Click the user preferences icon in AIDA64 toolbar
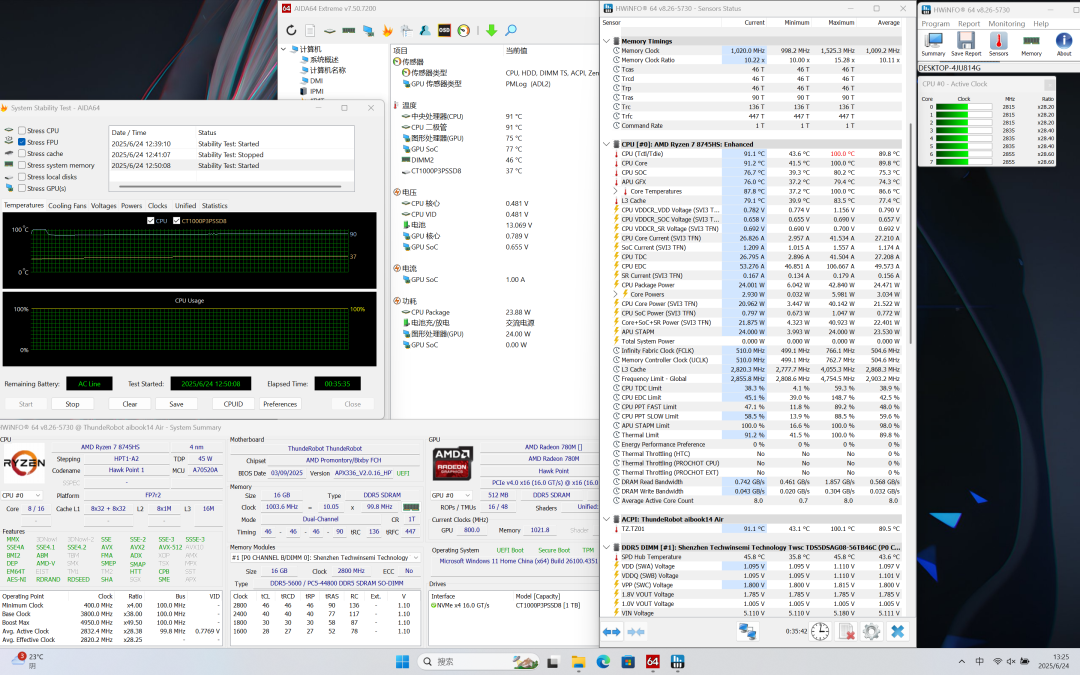Screen dimensions: 1080x675 coord(425,30)
